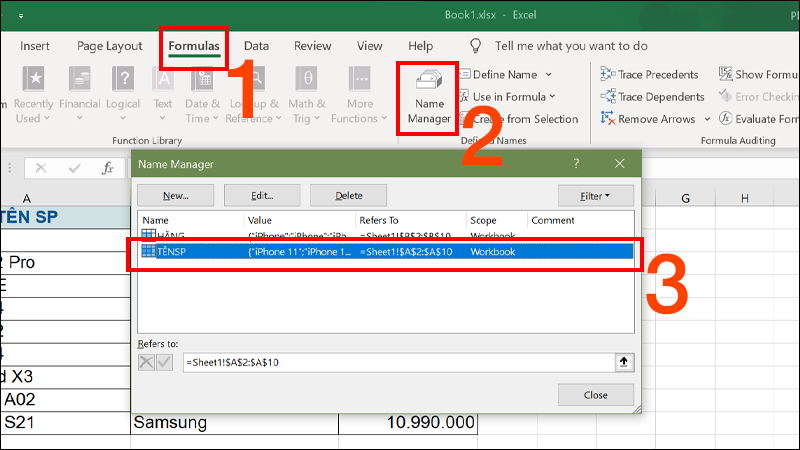This screenshot has width=800, height=450.
Task: Click the collapse dialog arrow in Refers to
Action: (x=625, y=362)
